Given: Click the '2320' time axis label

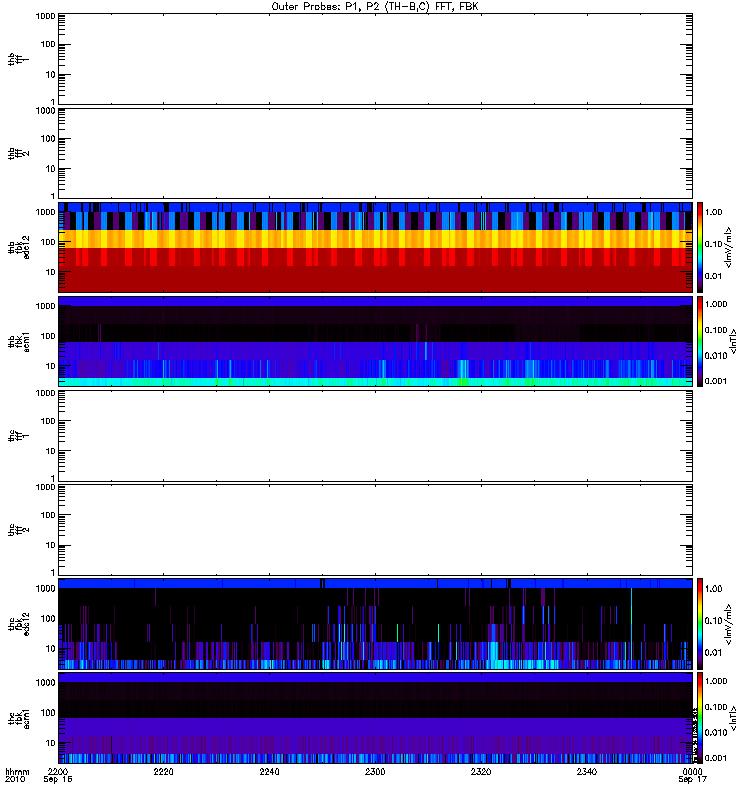Looking at the screenshot, I should (481, 771).
